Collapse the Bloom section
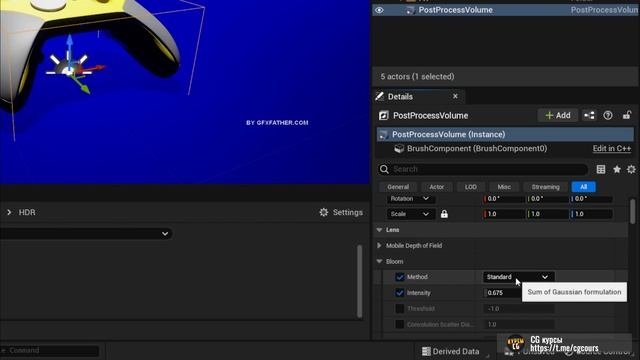The image size is (640, 360). pyautogui.click(x=379, y=262)
